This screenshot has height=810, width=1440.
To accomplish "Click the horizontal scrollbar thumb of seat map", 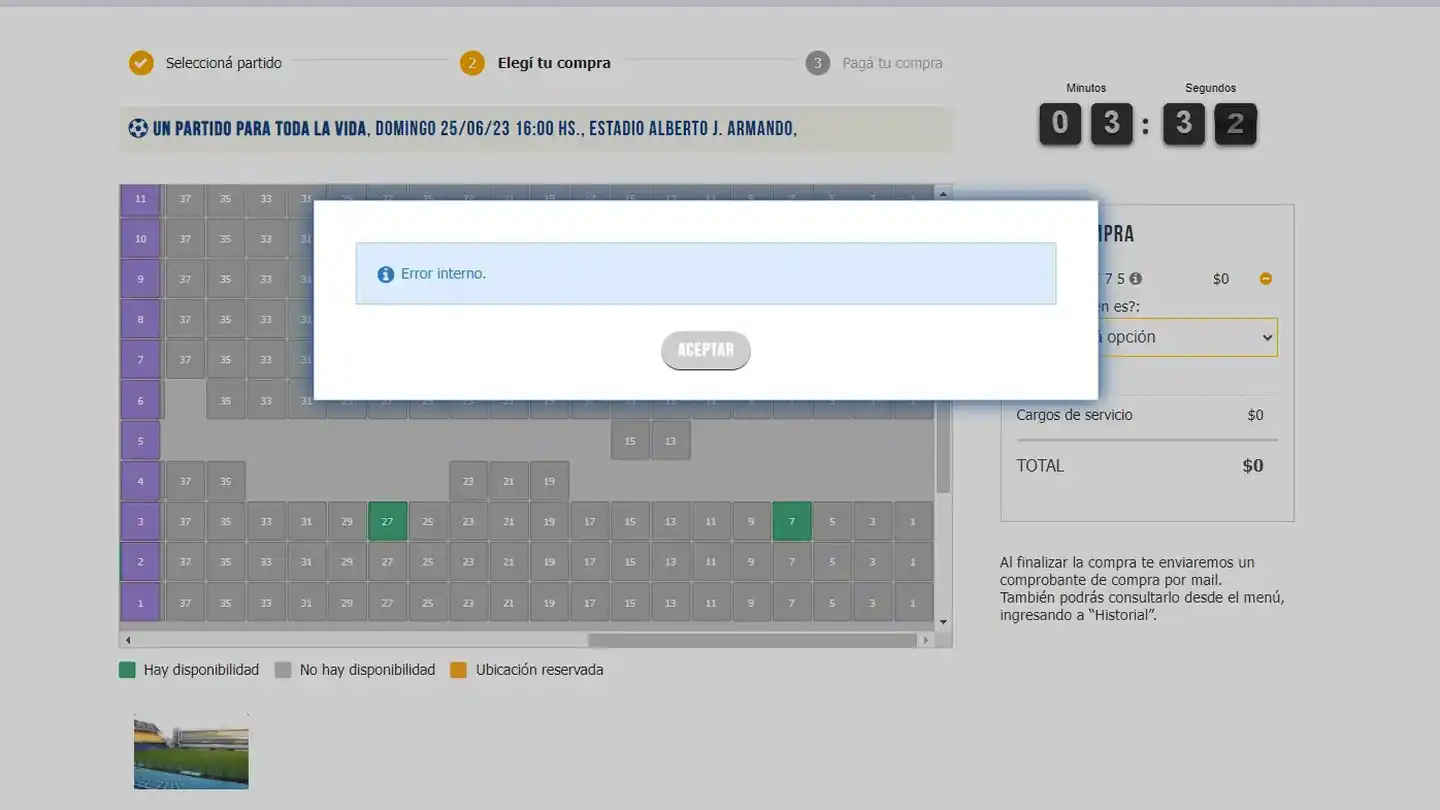I will [752, 640].
